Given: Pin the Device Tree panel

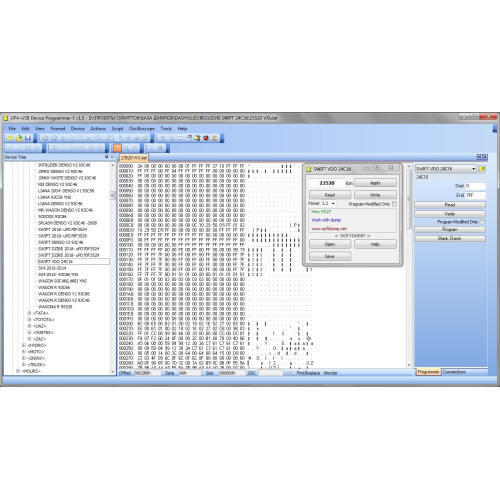Looking at the screenshot, I should (x=107, y=157).
